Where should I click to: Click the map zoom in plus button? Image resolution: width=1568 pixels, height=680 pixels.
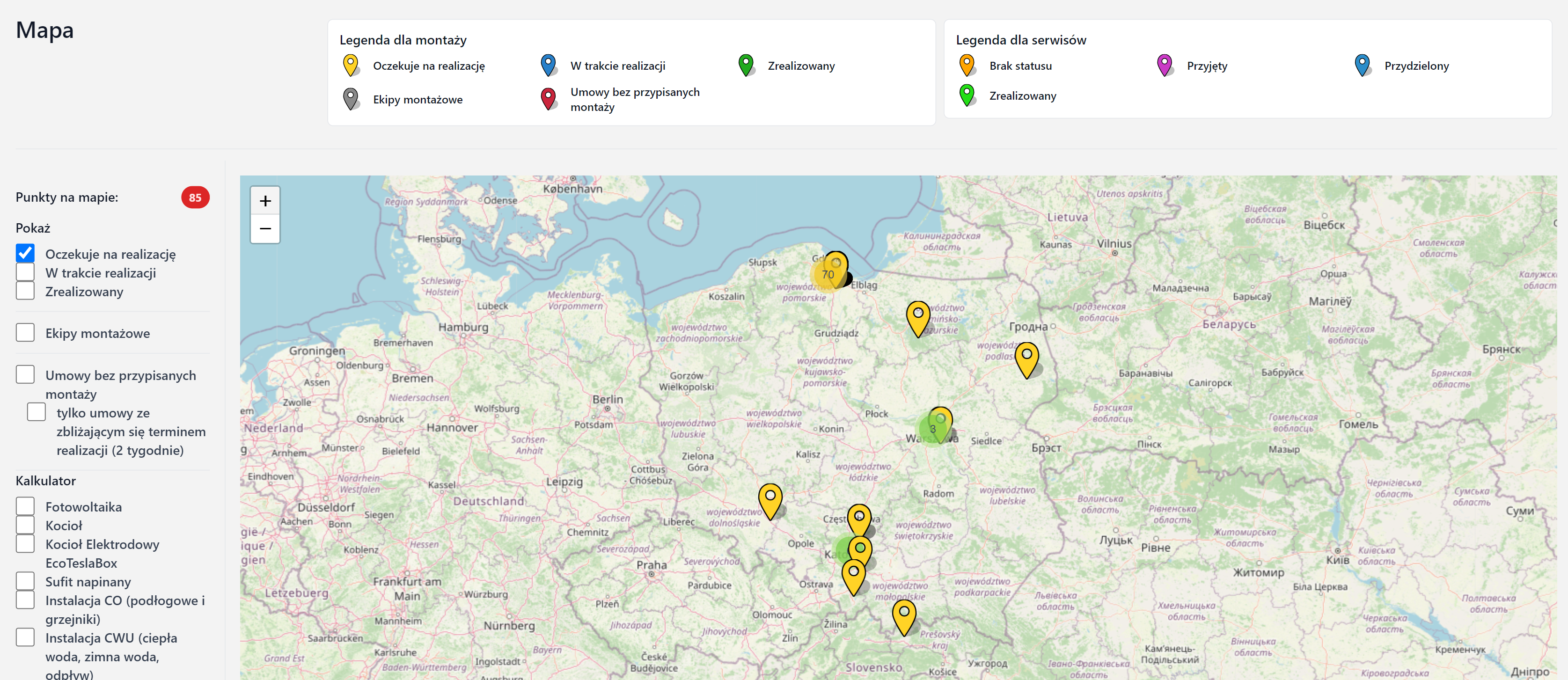(x=265, y=201)
